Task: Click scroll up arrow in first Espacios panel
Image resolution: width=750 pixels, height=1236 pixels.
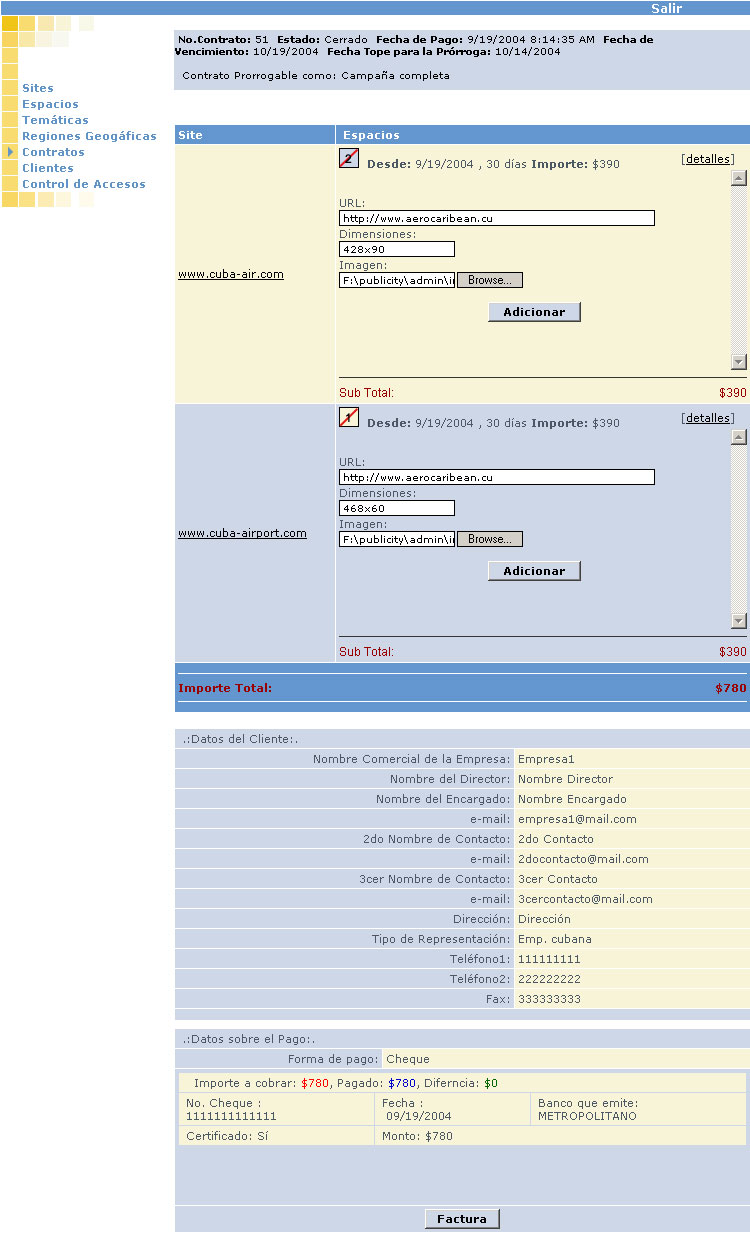Action: click(x=739, y=178)
